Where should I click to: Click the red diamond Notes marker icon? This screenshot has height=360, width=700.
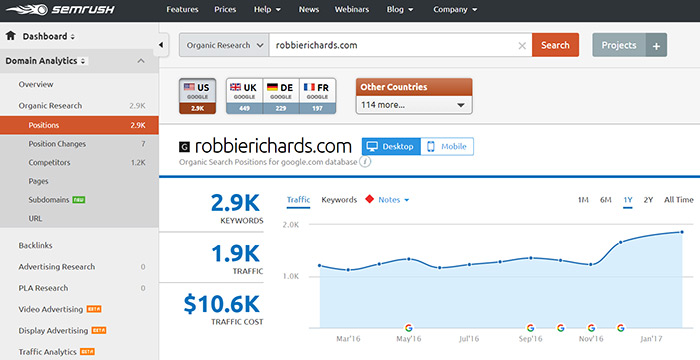[x=369, y=199]
